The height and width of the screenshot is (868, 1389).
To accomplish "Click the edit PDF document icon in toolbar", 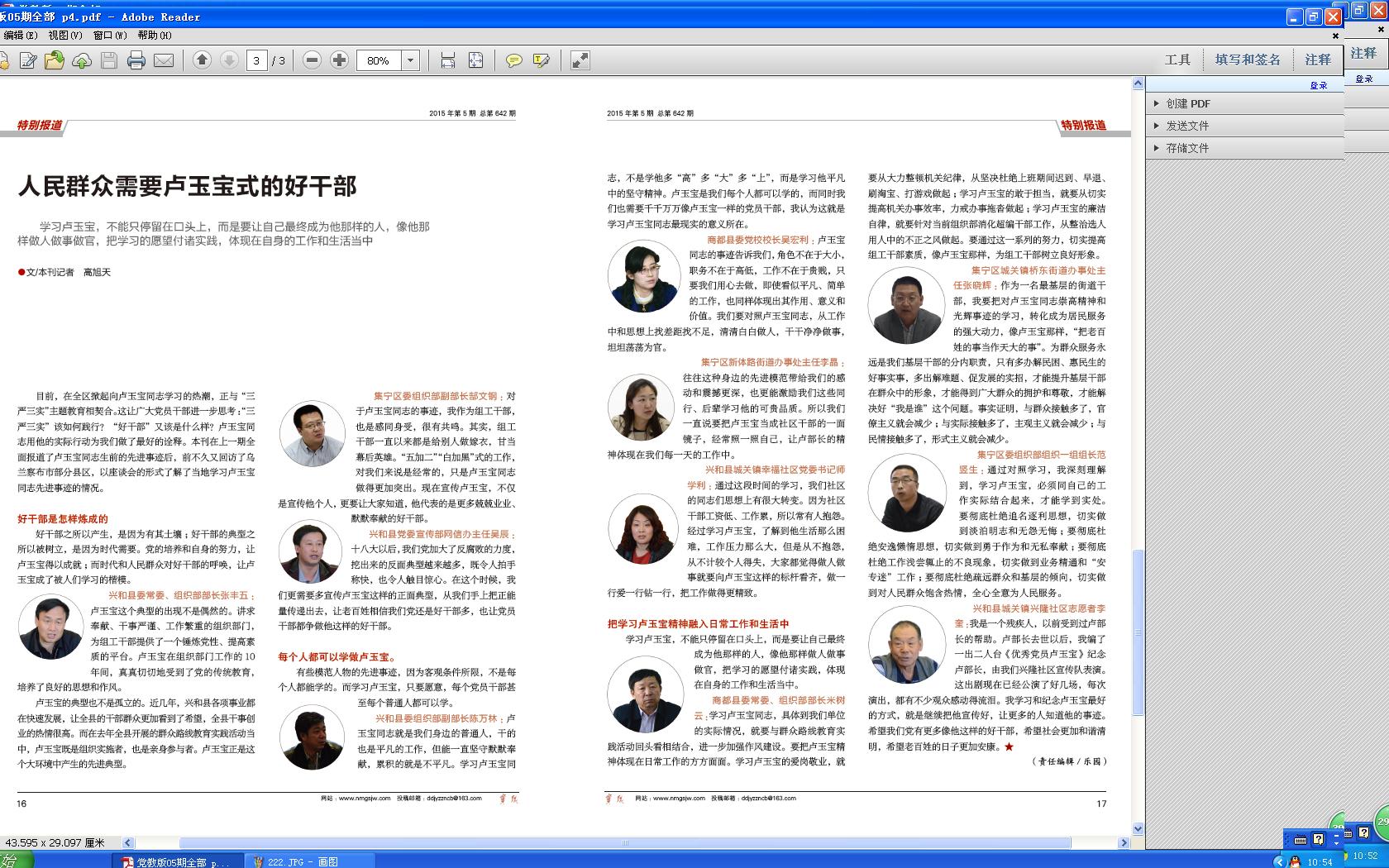I will click(27, 60).
